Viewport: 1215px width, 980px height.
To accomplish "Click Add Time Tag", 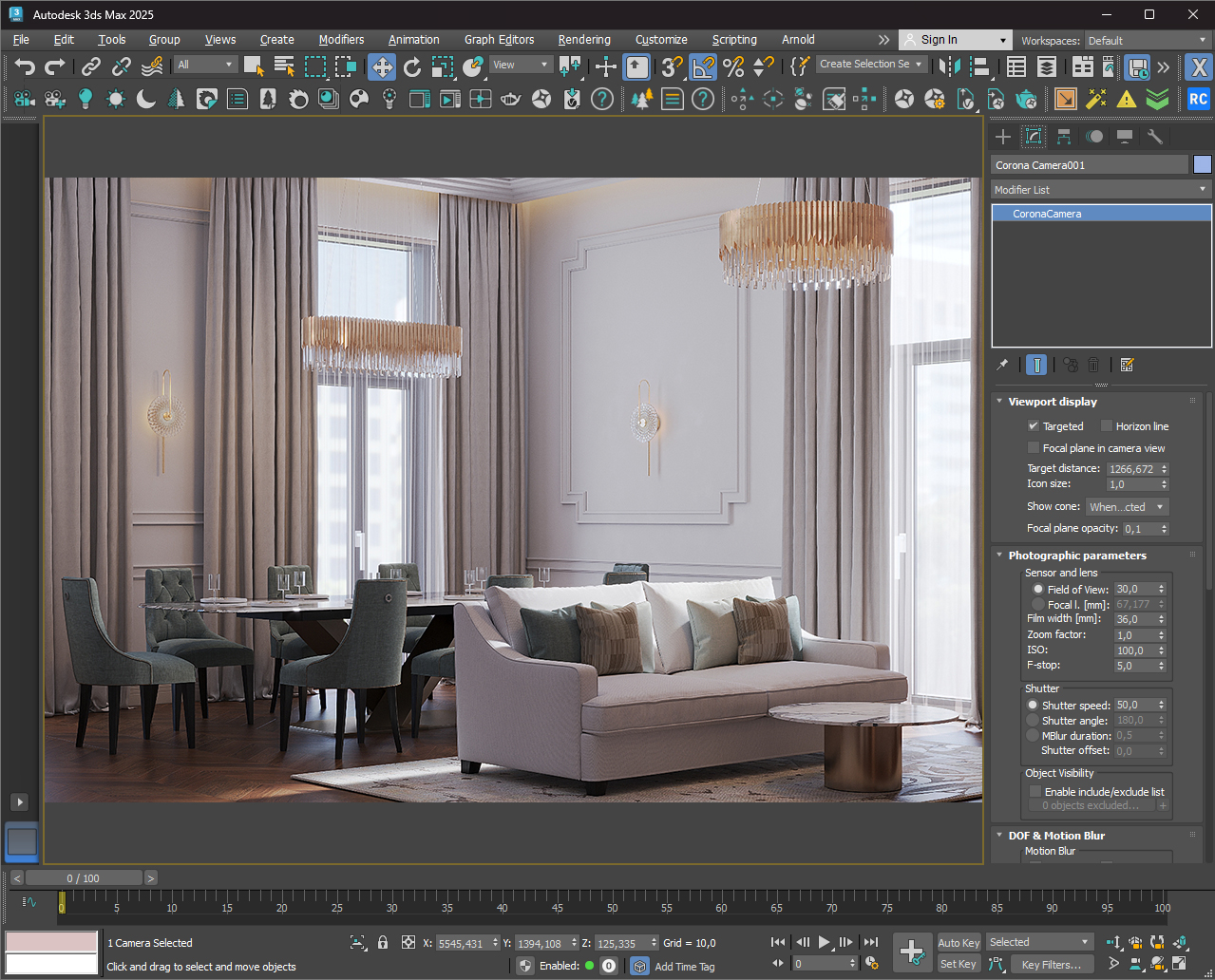I will (x=684, y=967).
